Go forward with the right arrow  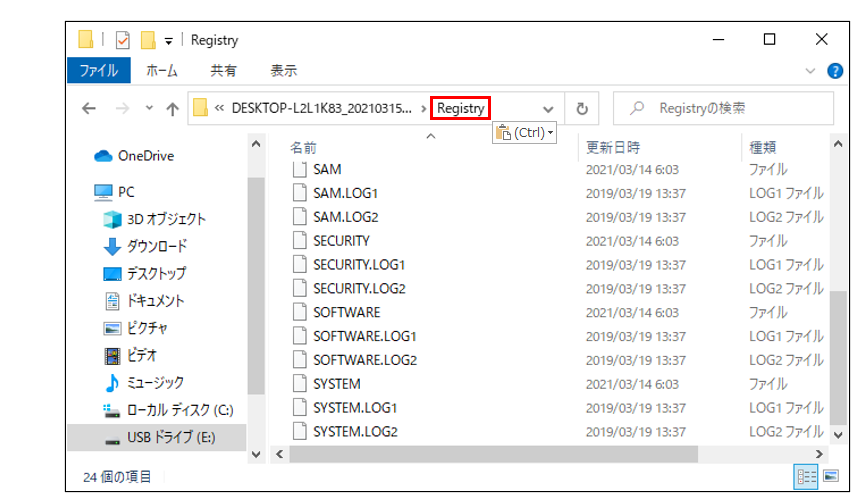[122, 108]
